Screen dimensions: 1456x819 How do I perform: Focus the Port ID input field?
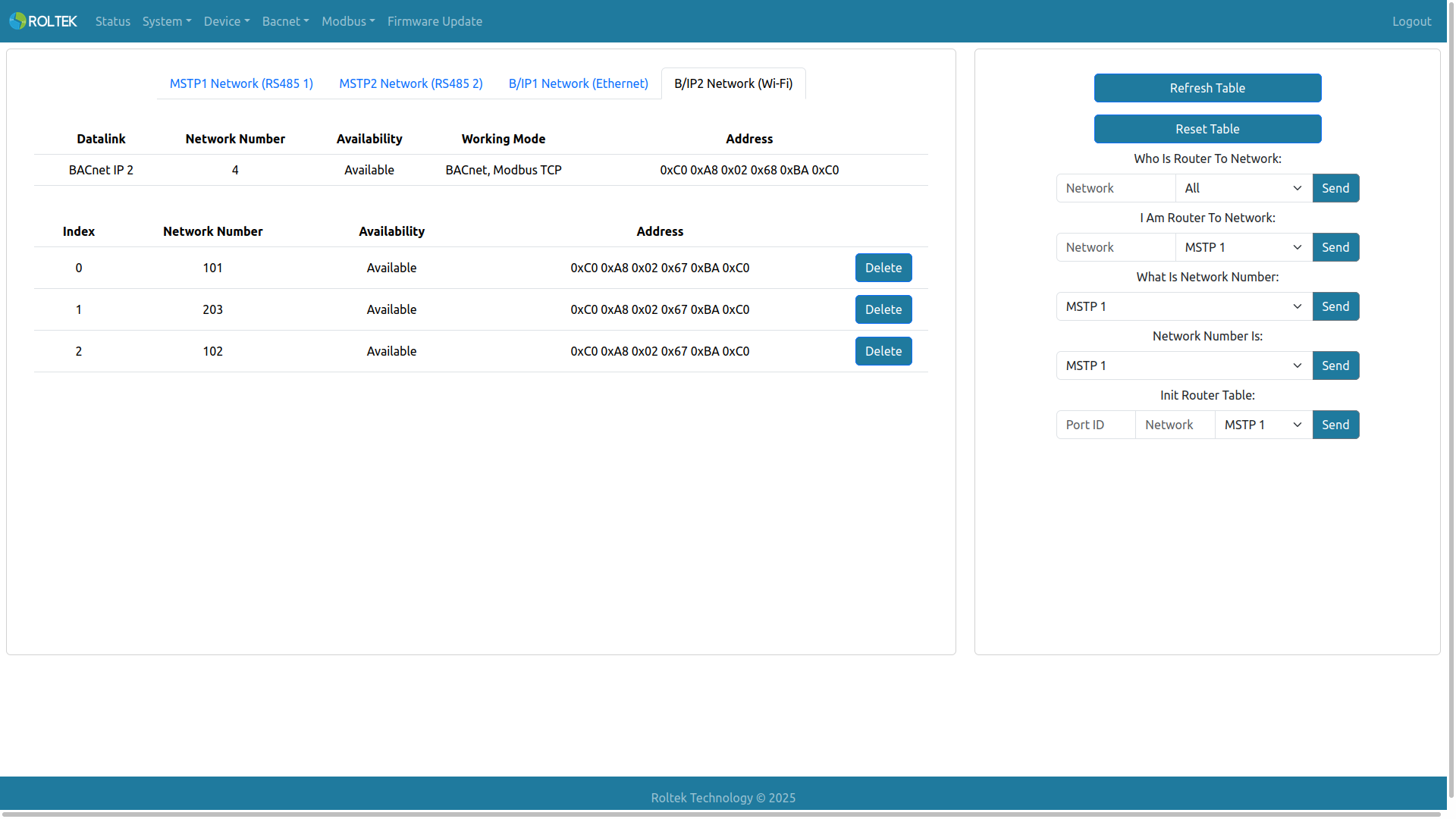pos(1096,425)
